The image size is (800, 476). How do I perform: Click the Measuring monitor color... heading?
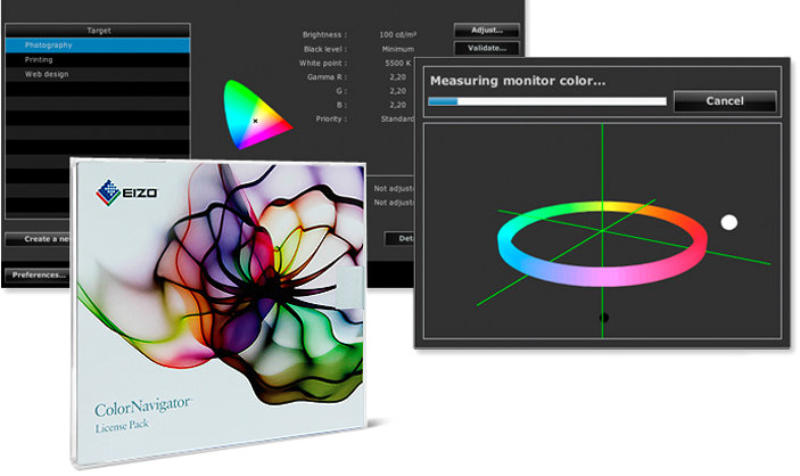518,81
